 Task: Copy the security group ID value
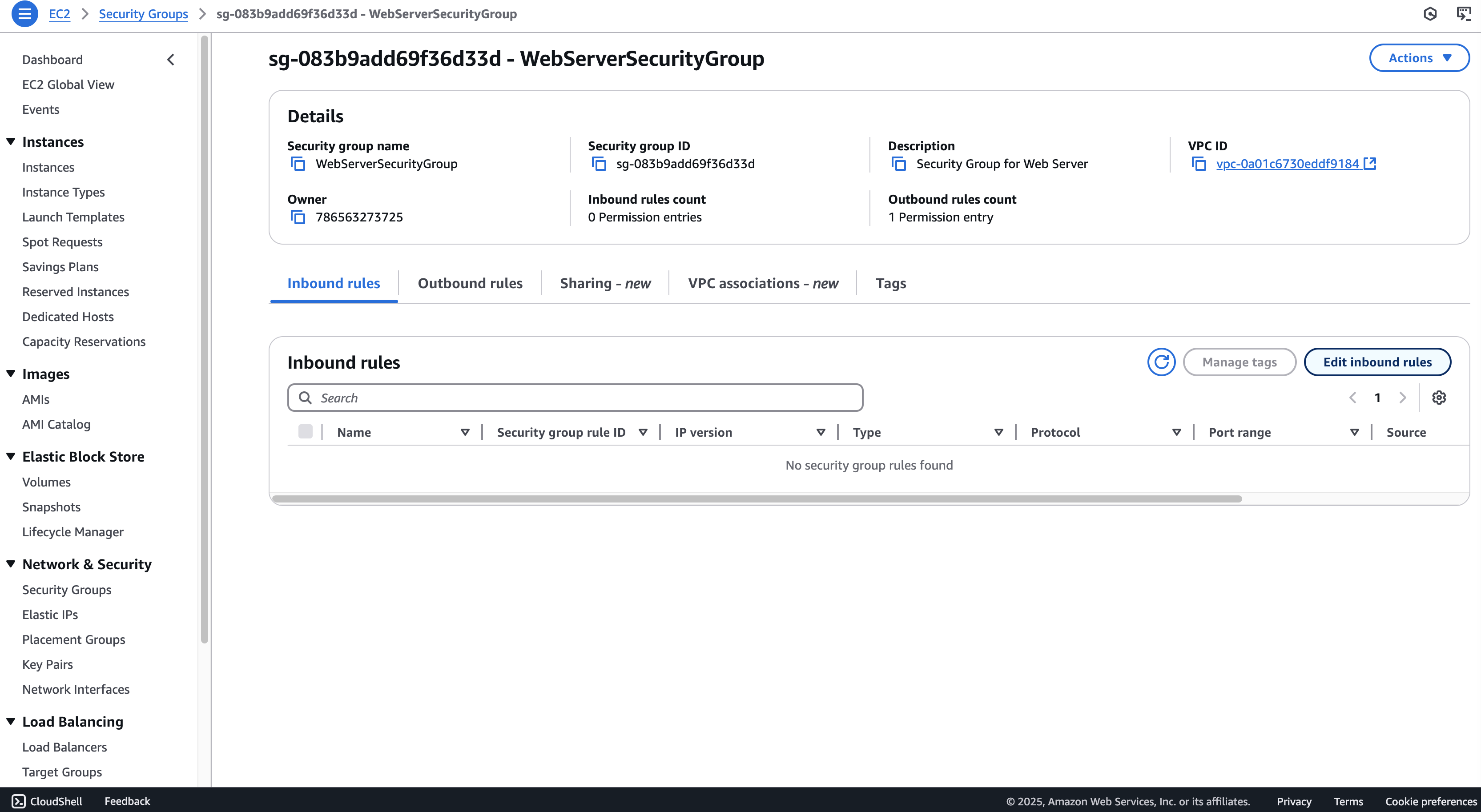599,164
